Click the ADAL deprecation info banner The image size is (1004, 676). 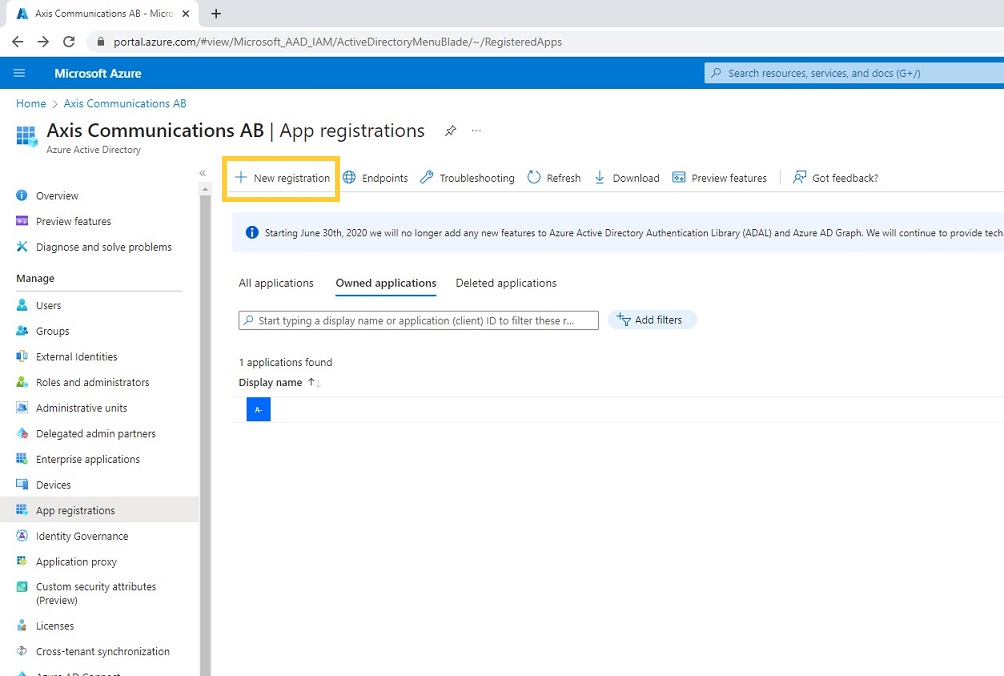click(618, 232)
